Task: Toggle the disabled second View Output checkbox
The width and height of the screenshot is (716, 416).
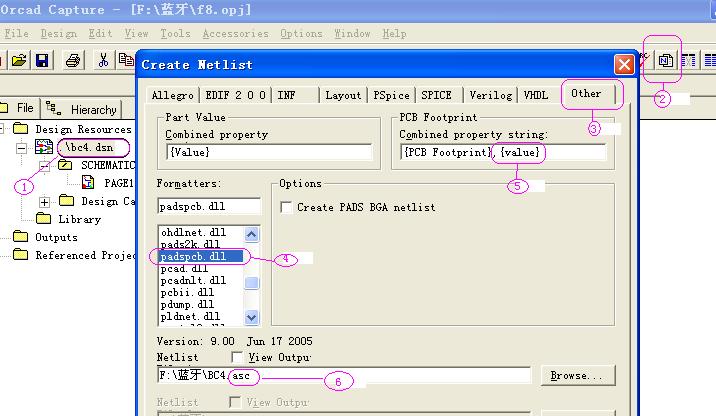Action: [x=235, y=402]
